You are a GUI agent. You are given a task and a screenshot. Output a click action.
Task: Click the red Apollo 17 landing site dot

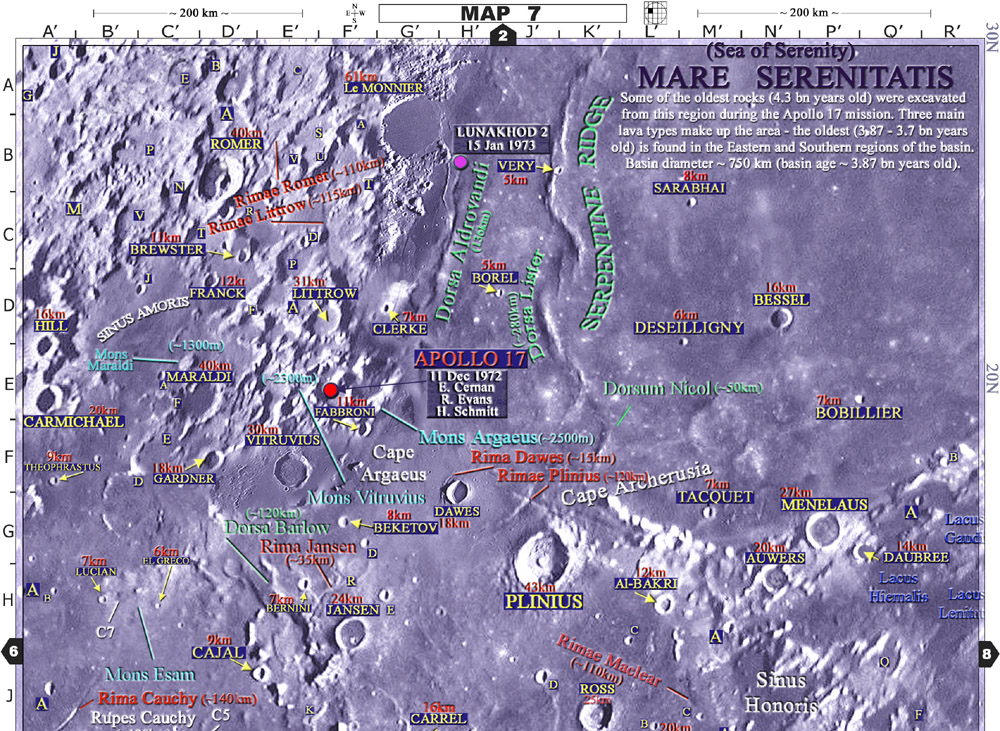pos(331,388)
